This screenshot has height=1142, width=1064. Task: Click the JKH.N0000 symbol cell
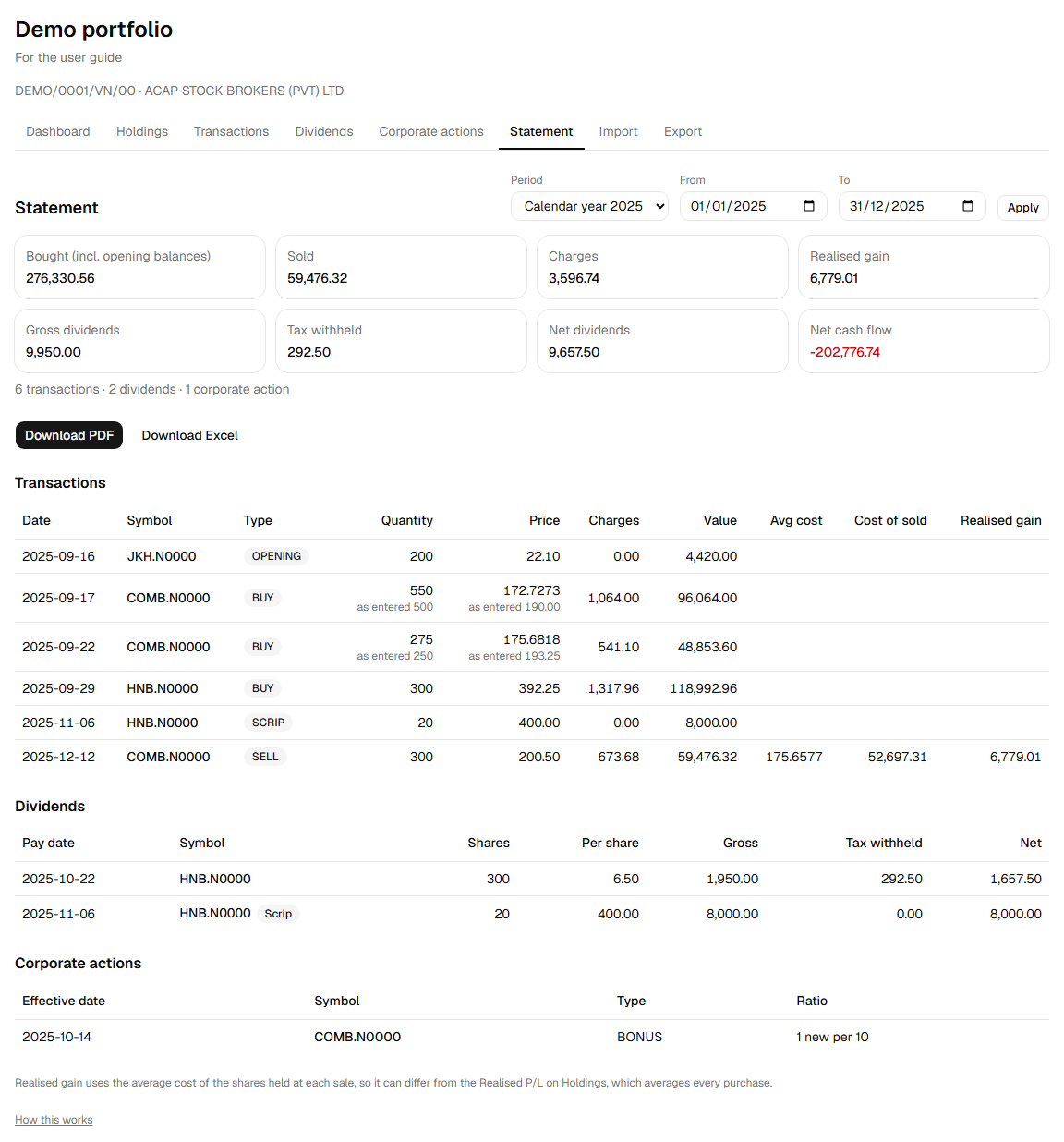[x=162, y=556]
